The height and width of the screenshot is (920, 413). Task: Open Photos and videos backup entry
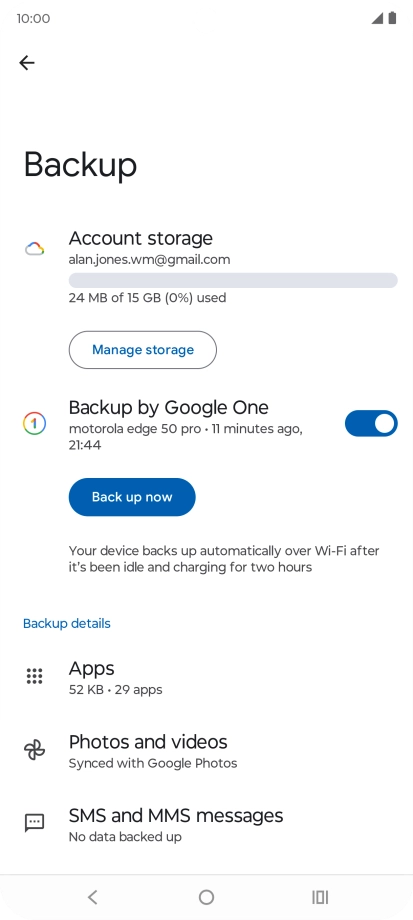[206, 750]
